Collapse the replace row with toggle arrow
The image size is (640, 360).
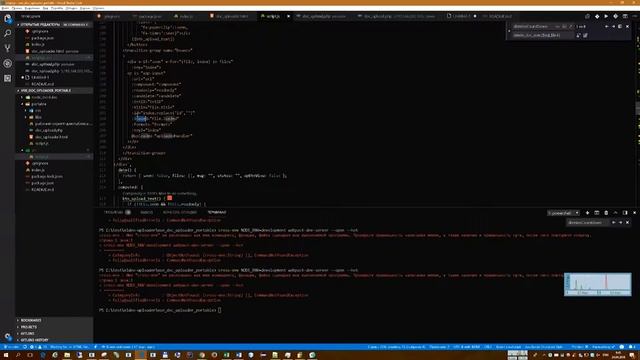[509, 31]
